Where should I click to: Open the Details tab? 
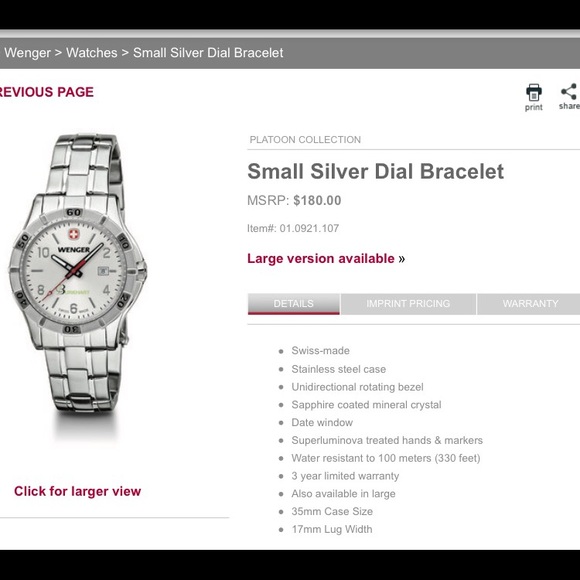[x=294, y=304]
